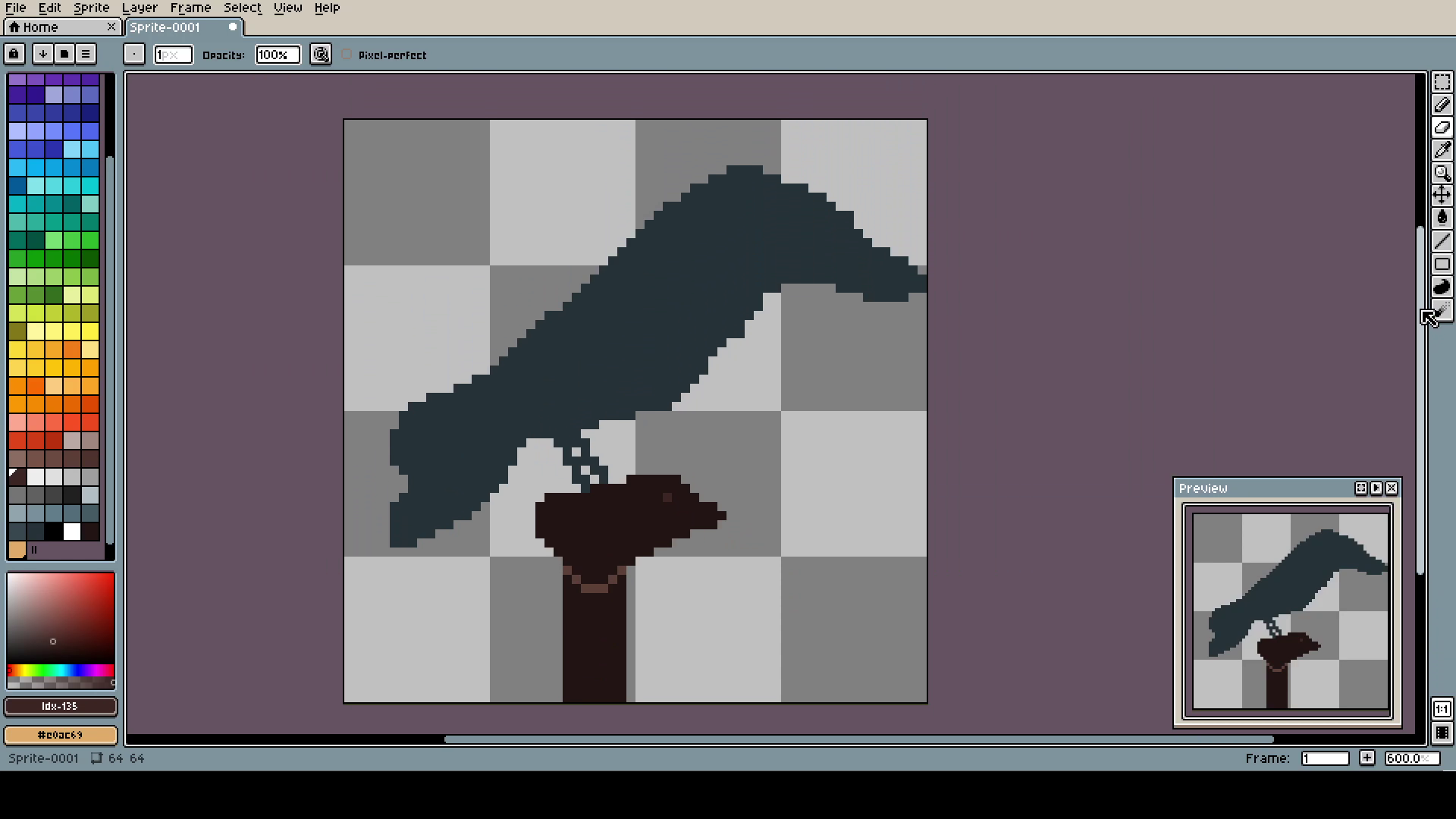Click the Frame number input field

(x=1324, y=758)
